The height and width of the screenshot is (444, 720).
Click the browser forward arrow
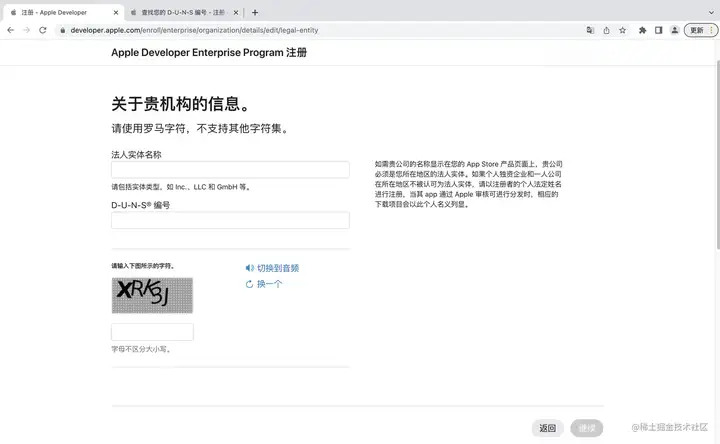point(27,30)
